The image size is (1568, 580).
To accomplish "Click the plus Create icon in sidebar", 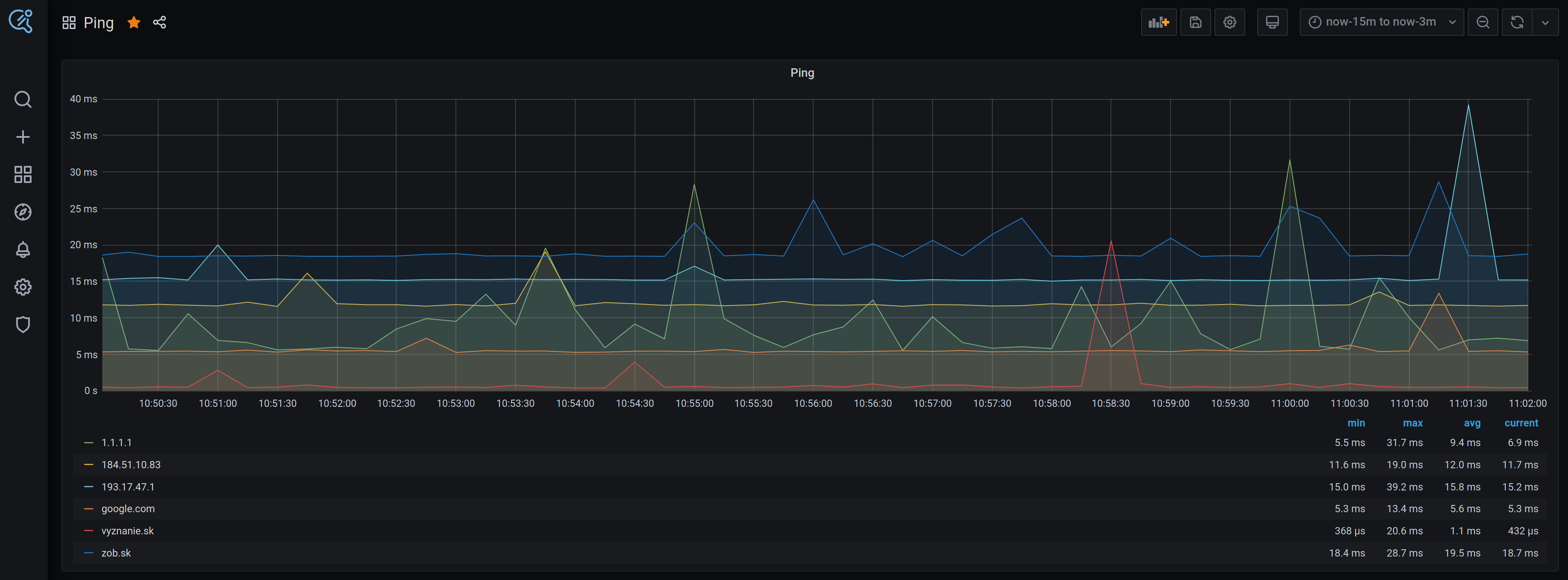I will coord(23,137).
